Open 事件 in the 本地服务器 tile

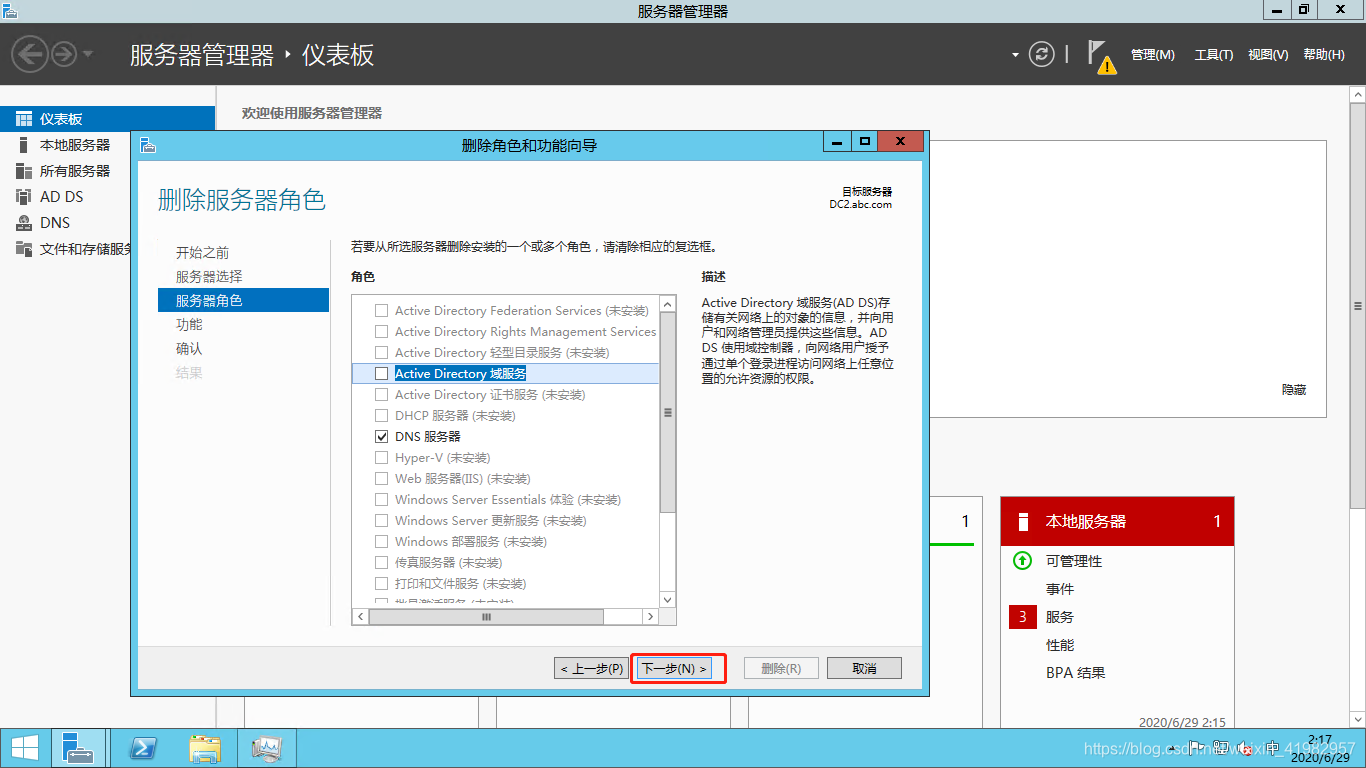1060,589
